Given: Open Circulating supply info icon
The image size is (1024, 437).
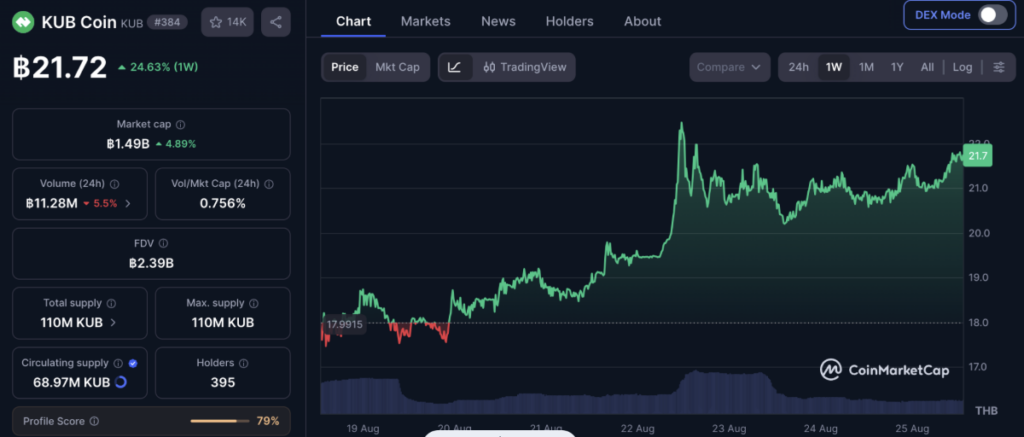Looking at the screenshot, I should (118, 363).
